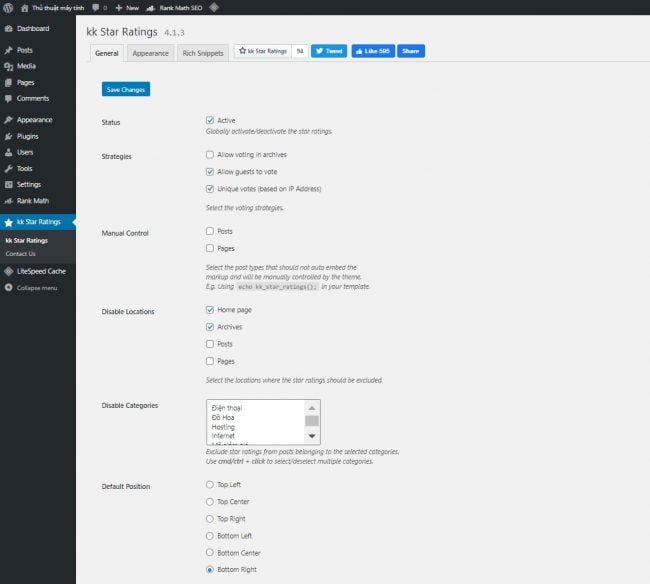
Task: Uncheck Home page in Disable Locations
Action: pyautogui.click(x=210, y=310)
